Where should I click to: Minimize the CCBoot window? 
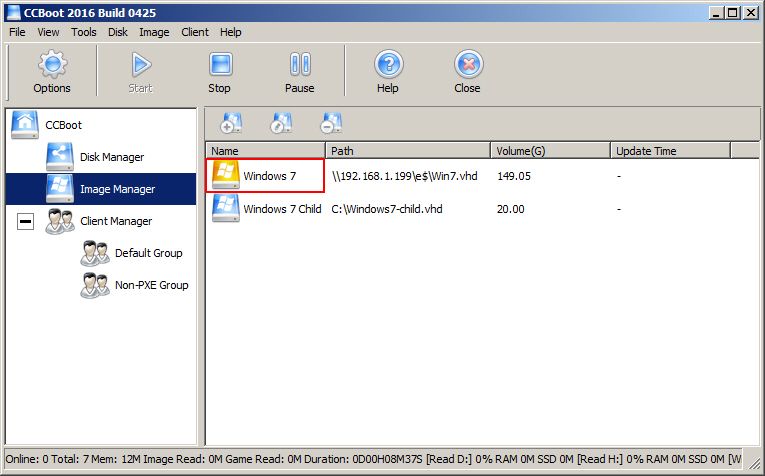(716, 13)
